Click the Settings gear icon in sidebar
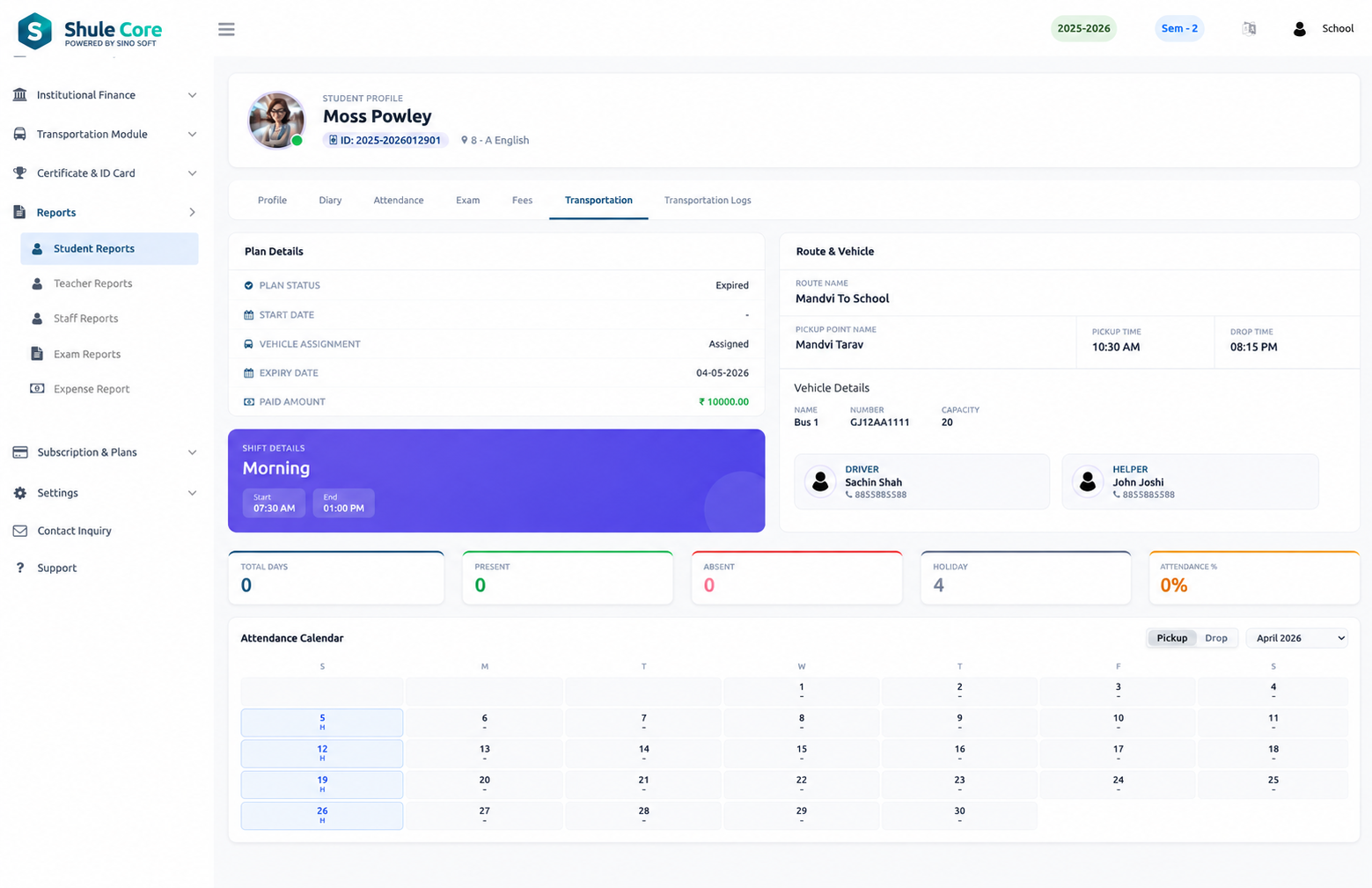The width and height of the screenshot is (1372, 888). pos(19,493)
